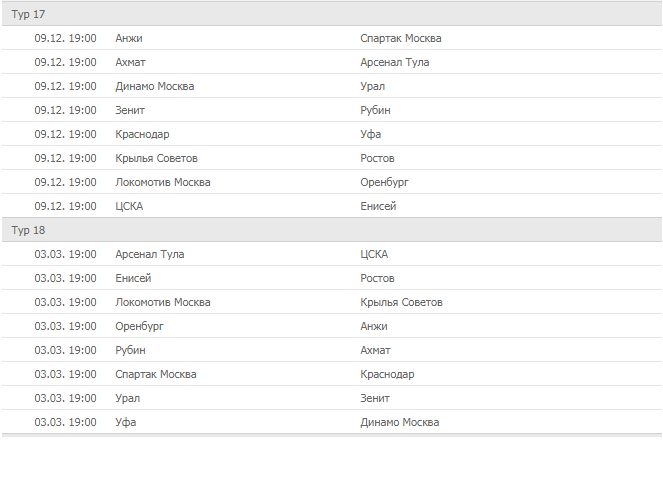Click the 03.03. 19:00 date of Оренбург–Анжи
The height and width of the screenshot is (480, 663).
(x=65, y=326)
